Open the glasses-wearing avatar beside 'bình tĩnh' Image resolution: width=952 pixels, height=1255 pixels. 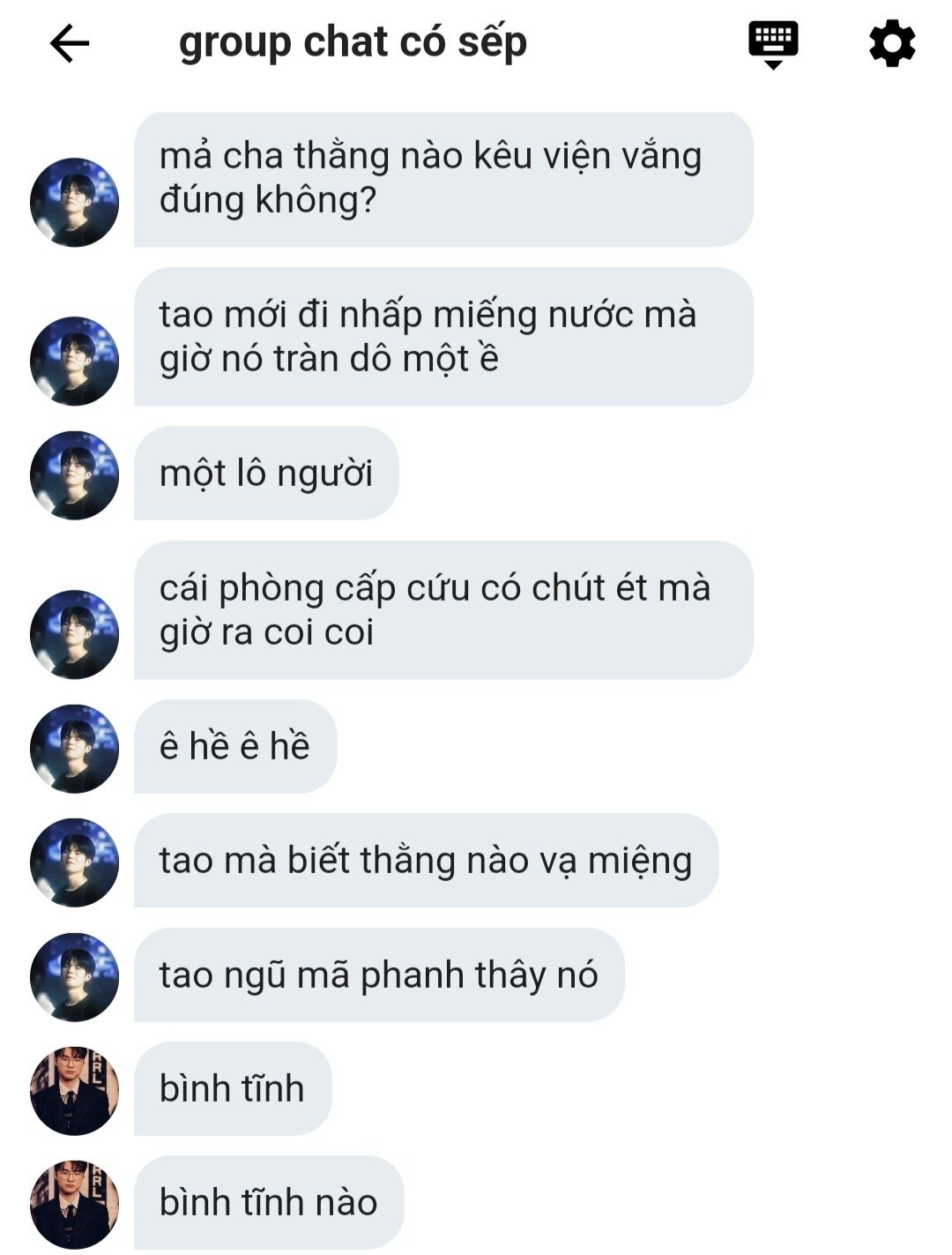[74, 1090]
